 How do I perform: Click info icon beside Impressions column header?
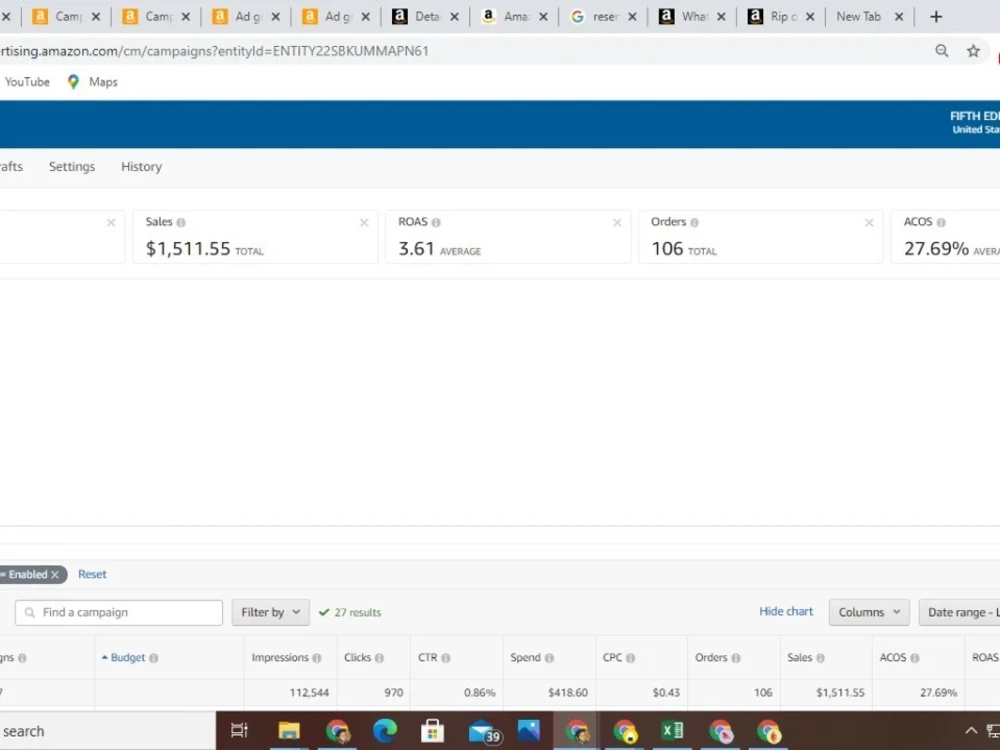coord(317,658)
